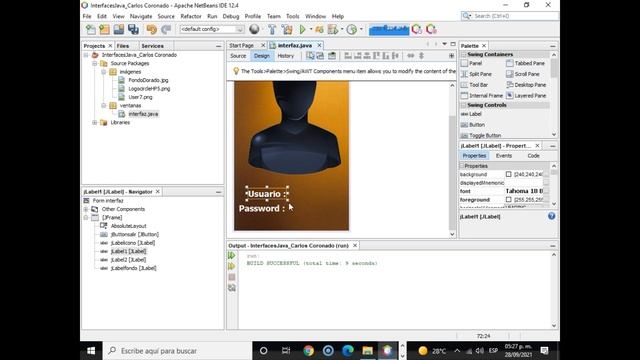Click the Undo toolbar icon
The width and height of the screenshot is (640, 360).
click(152, 29)
